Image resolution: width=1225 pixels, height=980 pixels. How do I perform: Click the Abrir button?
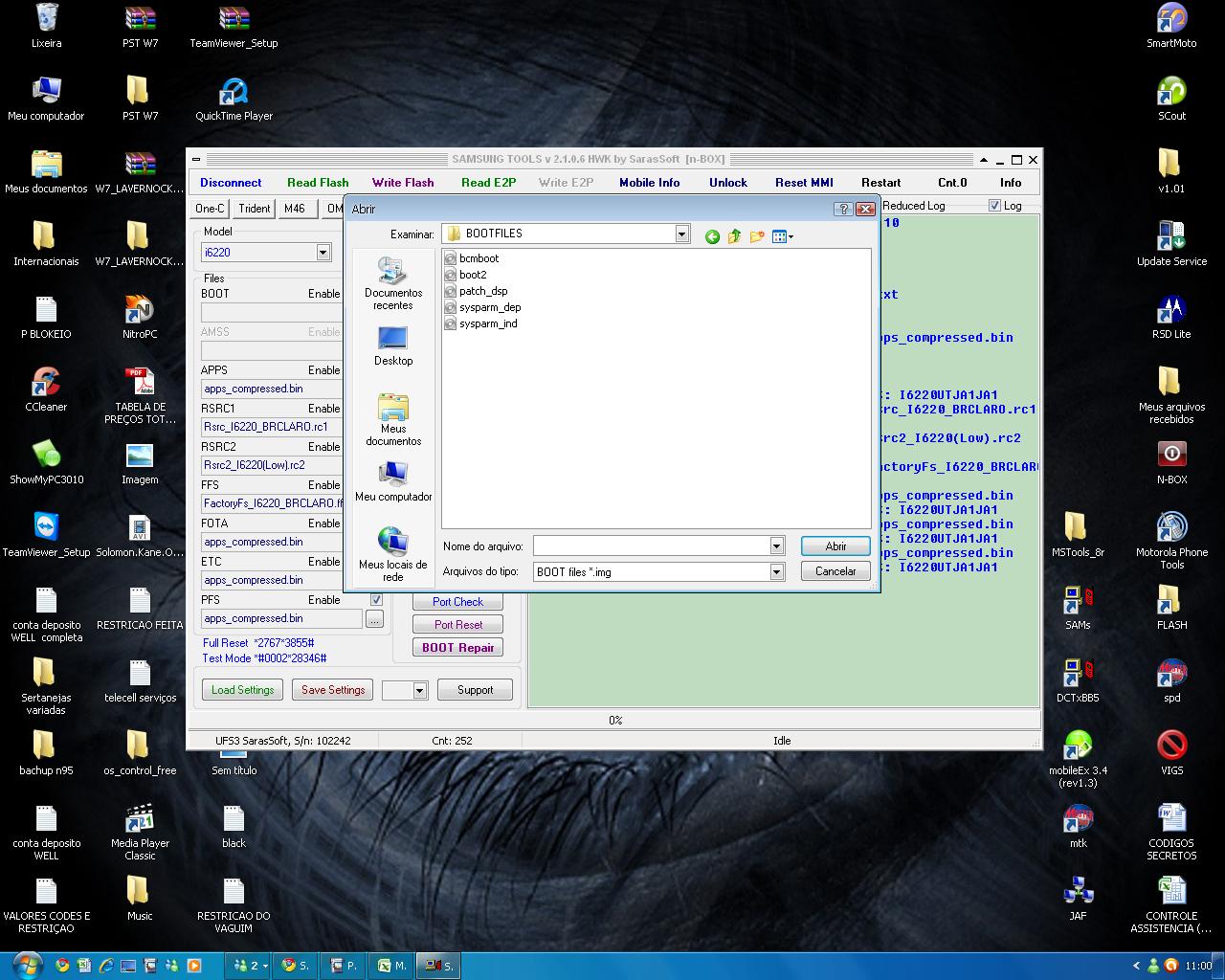click(835, 546)
